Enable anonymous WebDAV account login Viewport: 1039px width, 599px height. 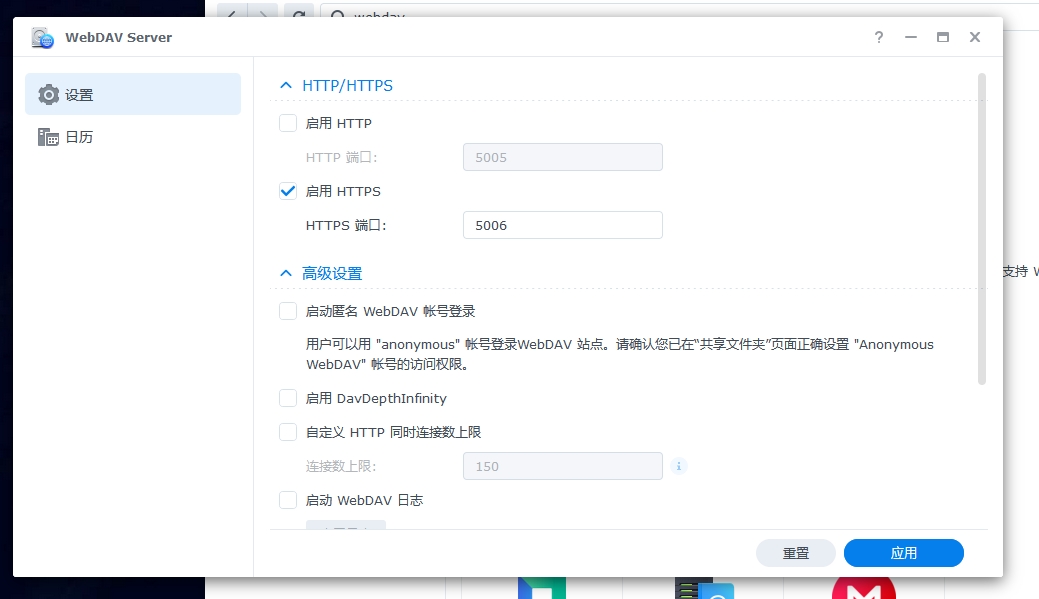(x=287, y=311)
